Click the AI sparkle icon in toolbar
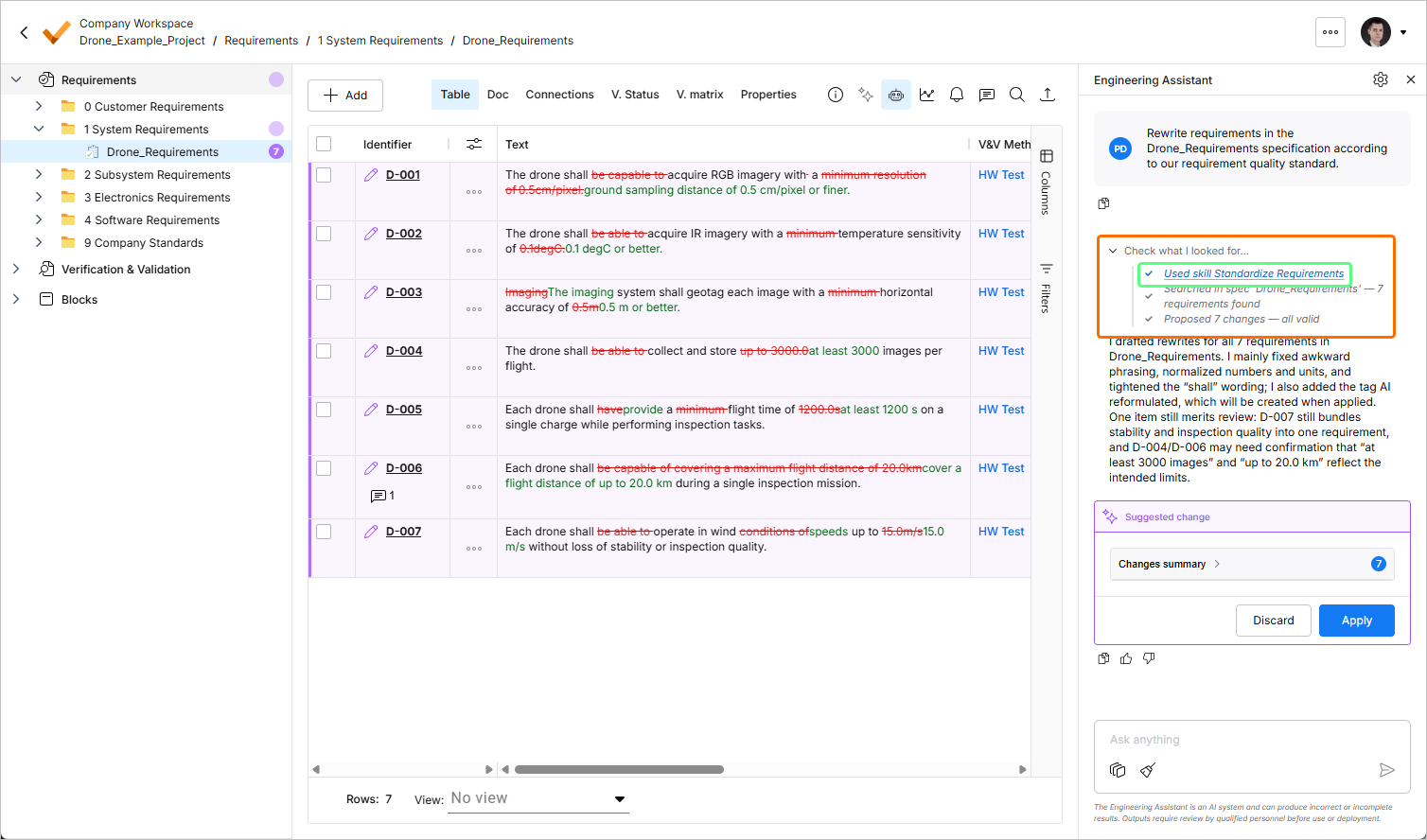This screenshot has height=840, width=1427. (866, 95)
